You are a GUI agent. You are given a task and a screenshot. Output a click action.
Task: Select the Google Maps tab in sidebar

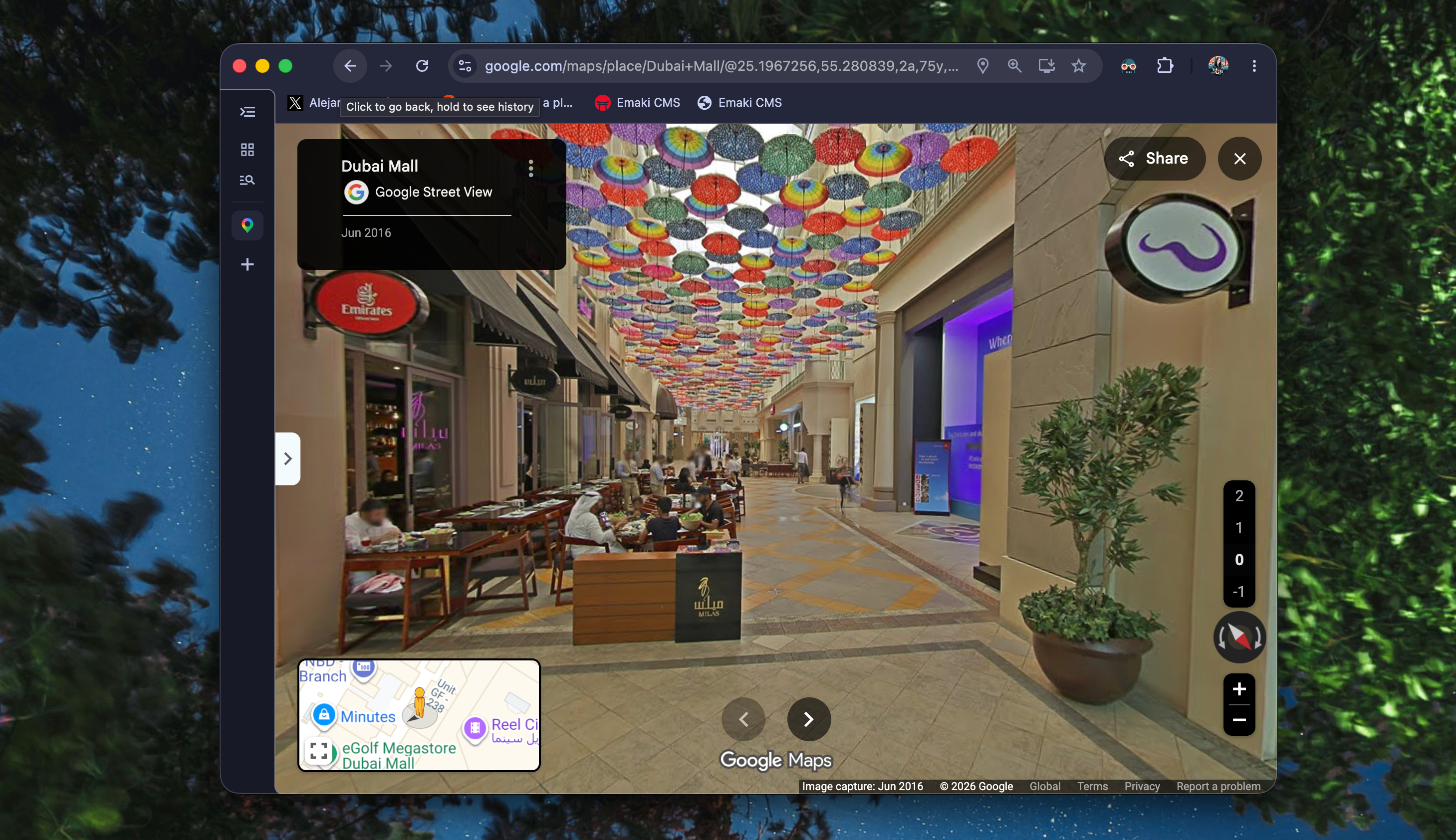click(247, 225)
